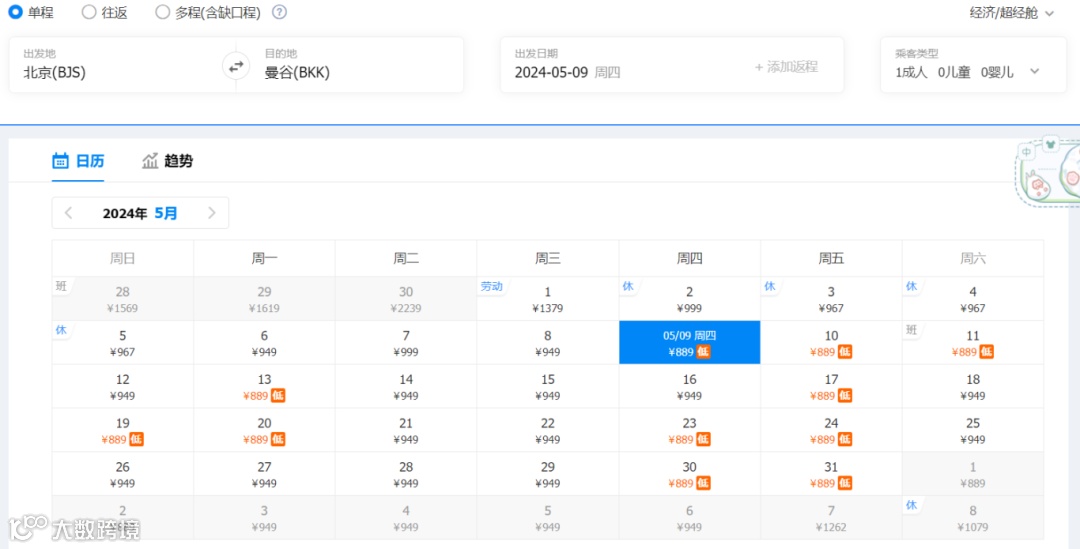Select May 8 on the calendar
1080x549 pixels.
(548, 342)
